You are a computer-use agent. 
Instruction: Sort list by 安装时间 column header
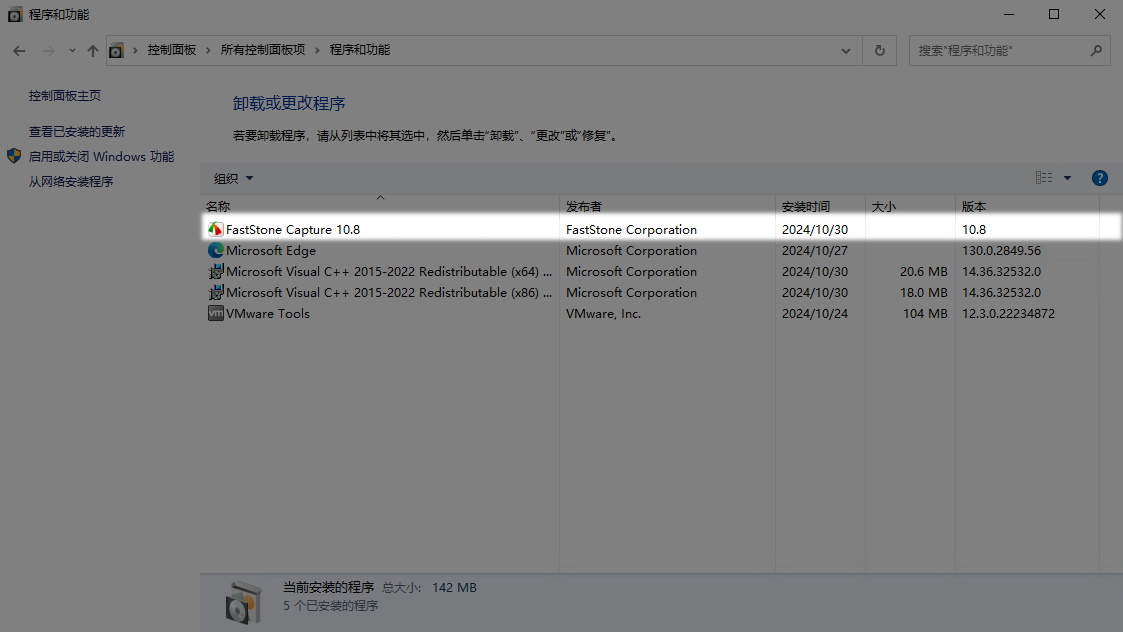click(x=805, y=206)
